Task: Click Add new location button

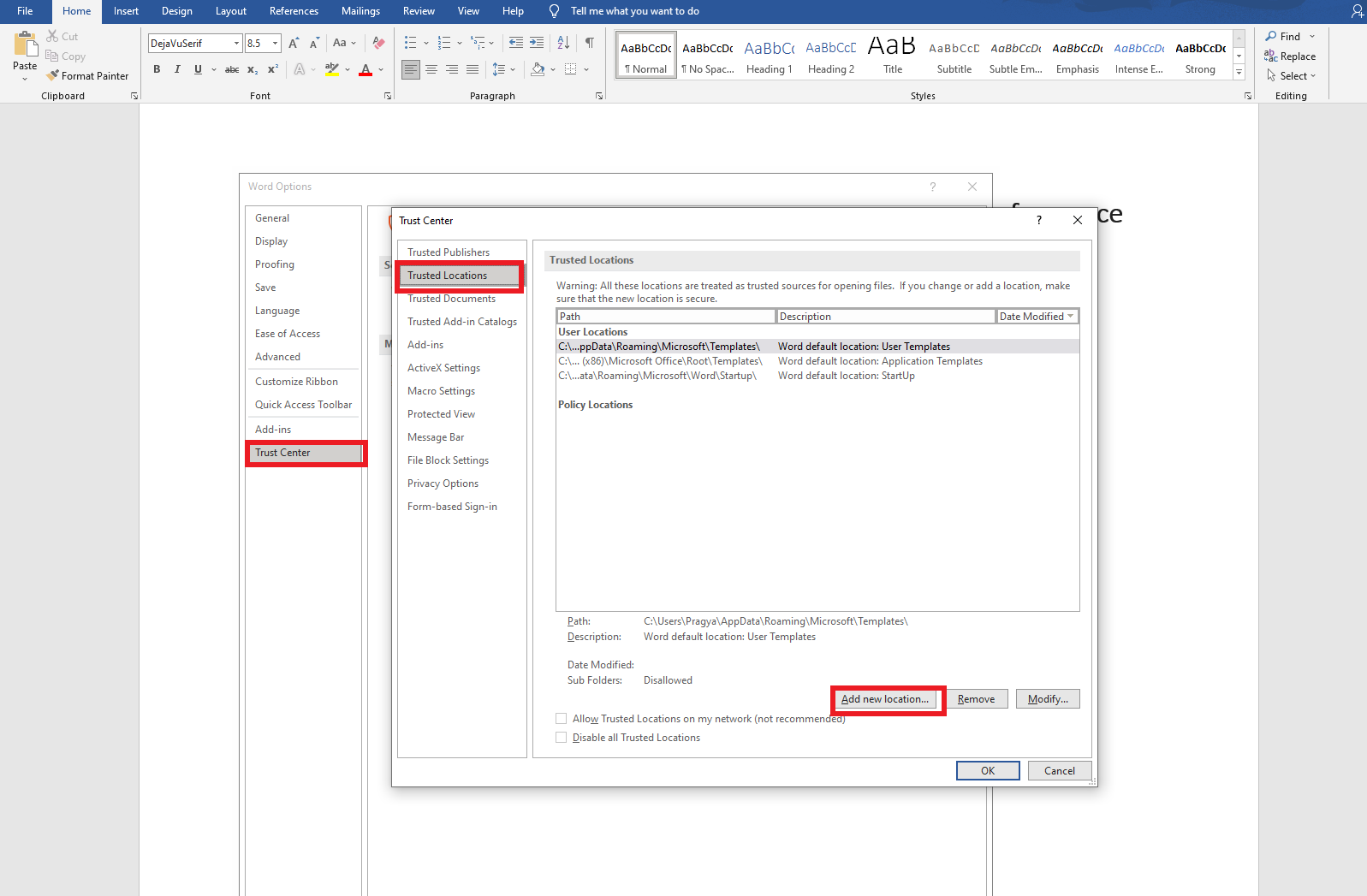Action: pos(885,699)
